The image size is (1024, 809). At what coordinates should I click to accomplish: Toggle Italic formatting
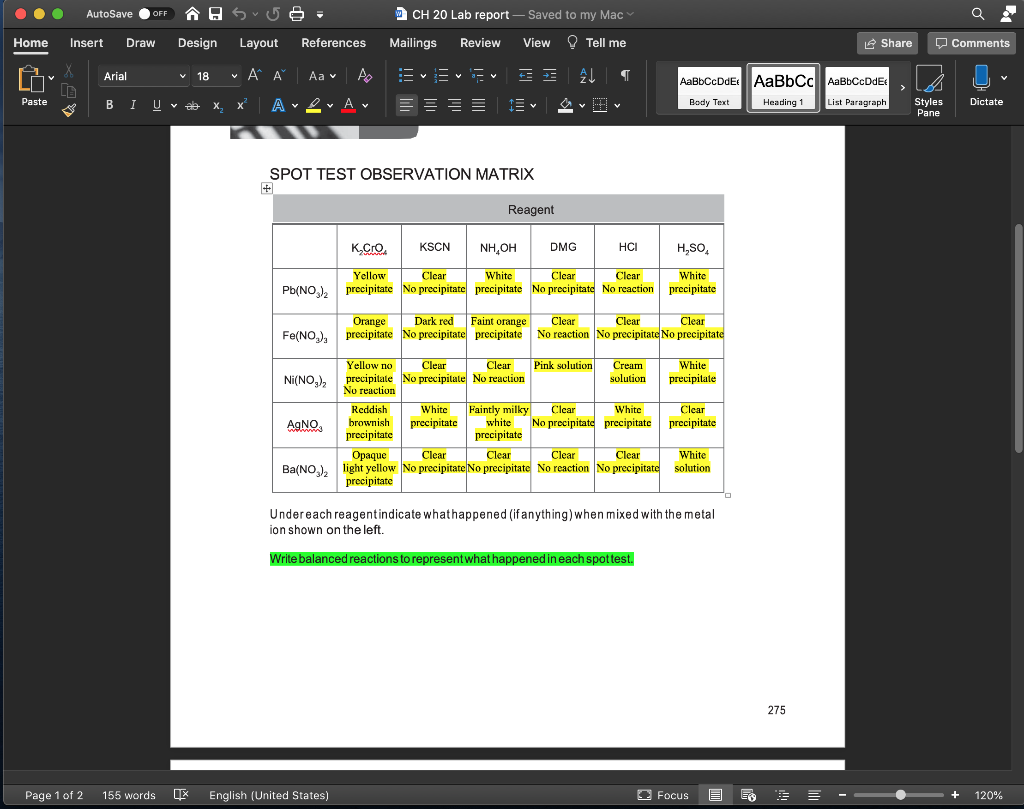(133, 105)
